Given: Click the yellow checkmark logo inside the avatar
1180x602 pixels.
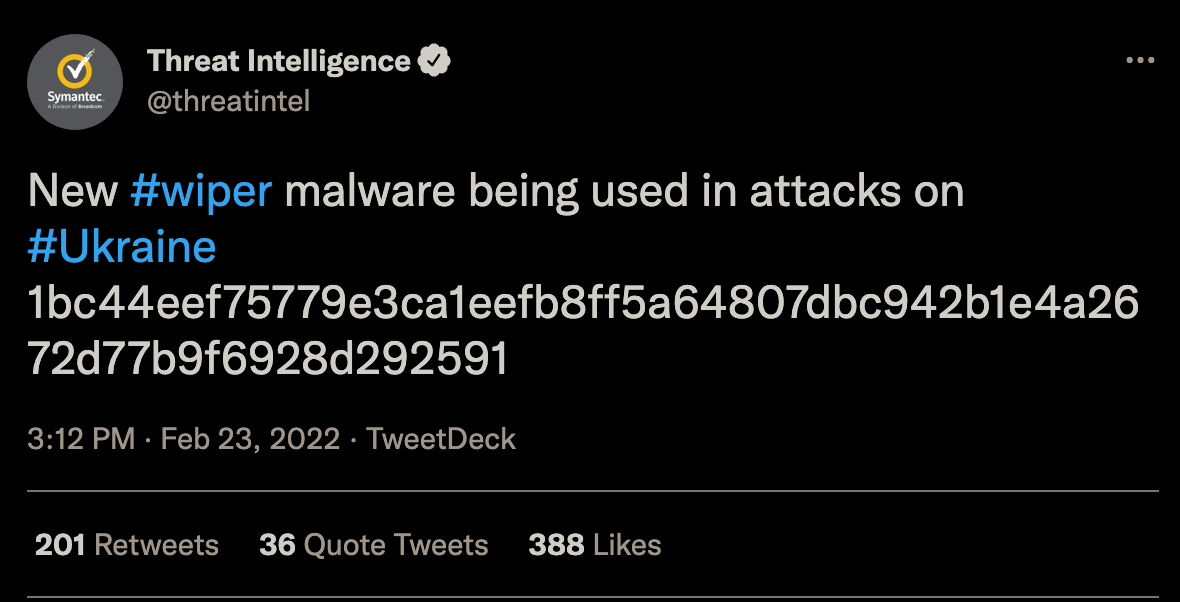Looking at the screenshot, I should tap(75, 72).
